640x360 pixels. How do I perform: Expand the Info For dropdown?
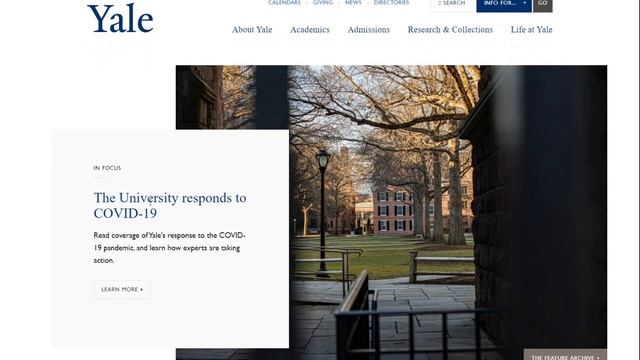504,5
